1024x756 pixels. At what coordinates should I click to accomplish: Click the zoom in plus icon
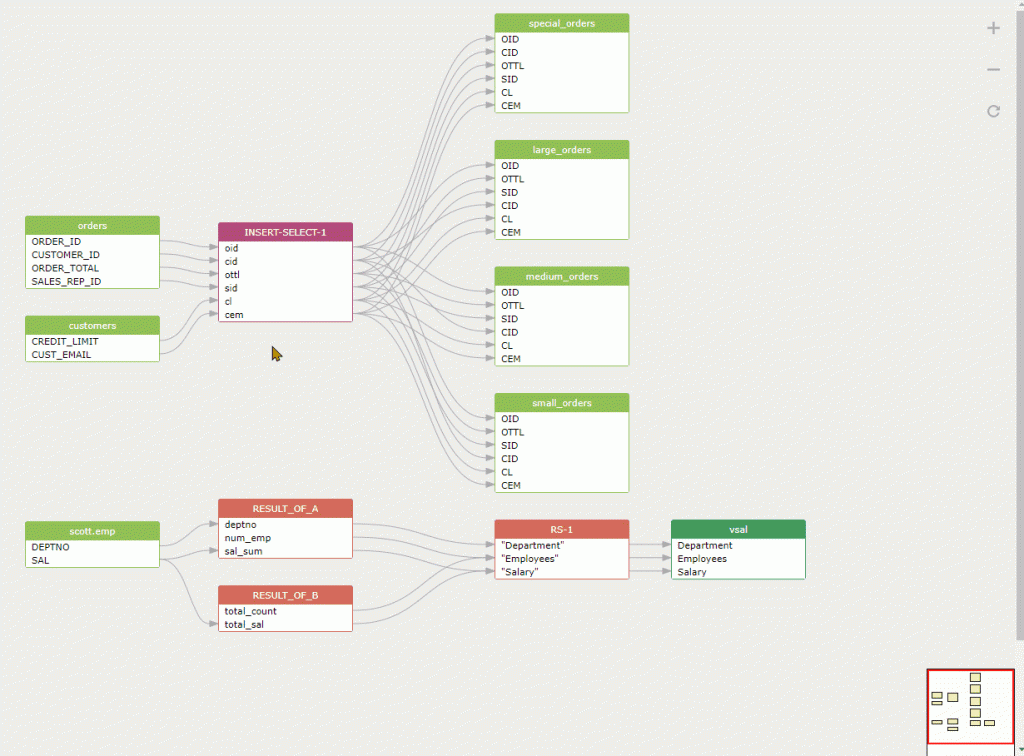point(993,28)
